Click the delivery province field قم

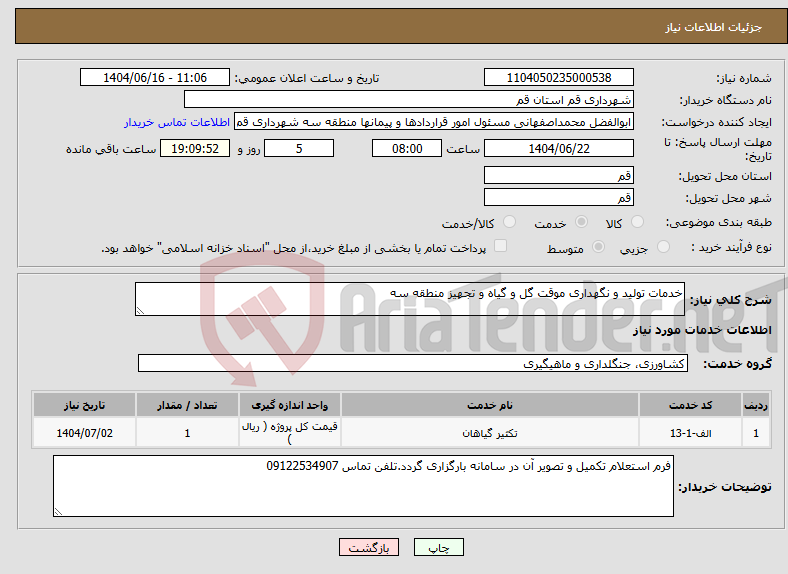point(559,175)
